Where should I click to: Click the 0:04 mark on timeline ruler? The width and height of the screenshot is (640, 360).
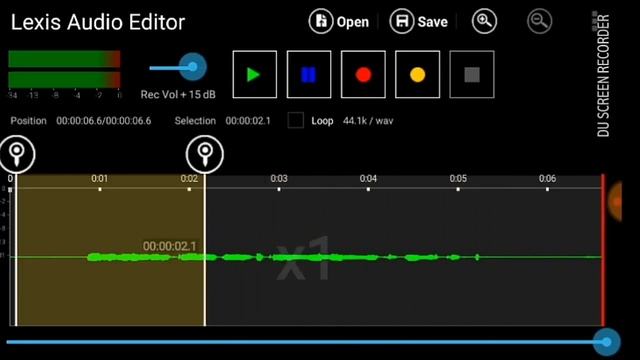(x=368, y=179)
